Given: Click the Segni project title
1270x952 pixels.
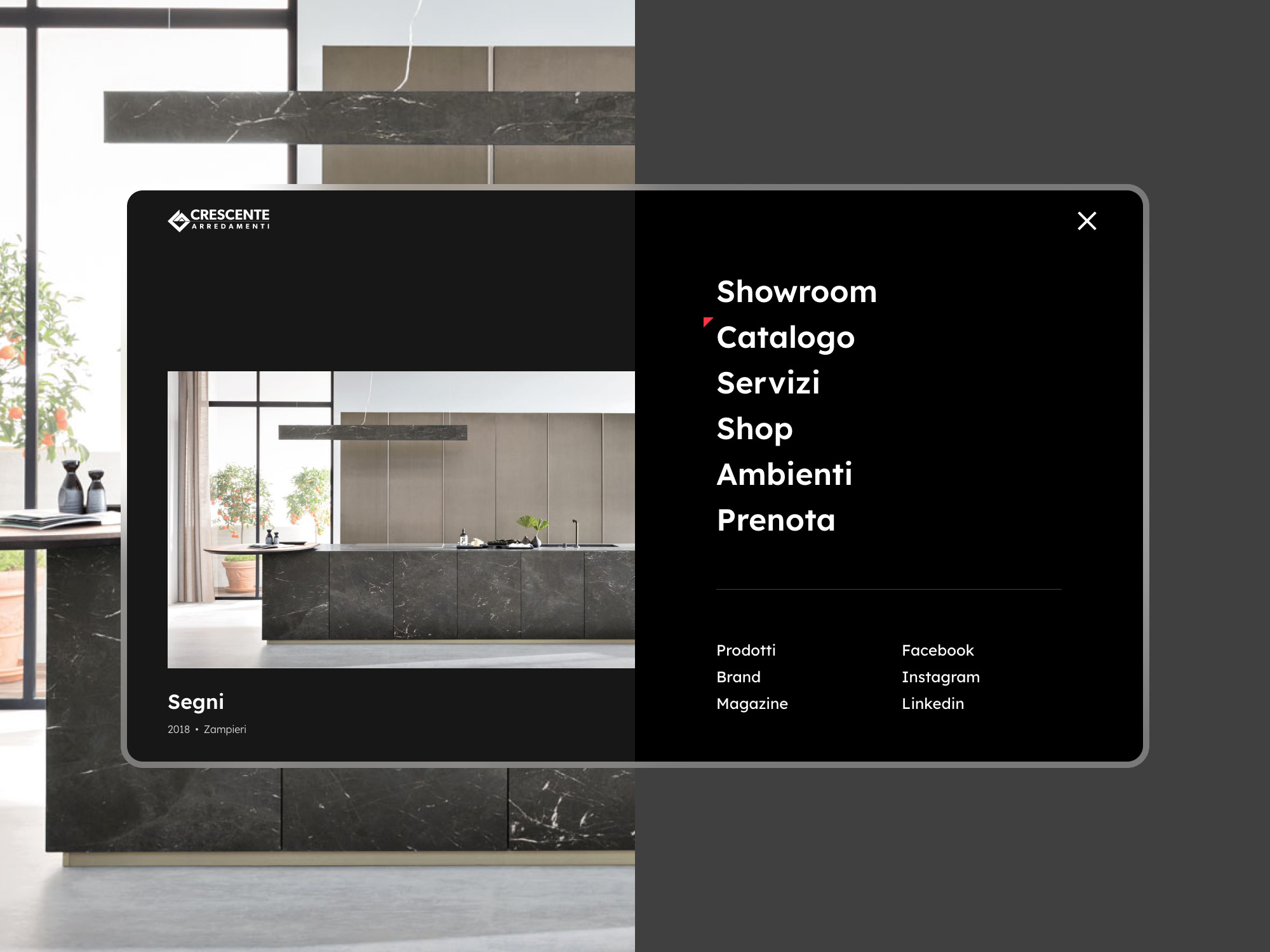Looking at the screenshot, I should [196, 702].
